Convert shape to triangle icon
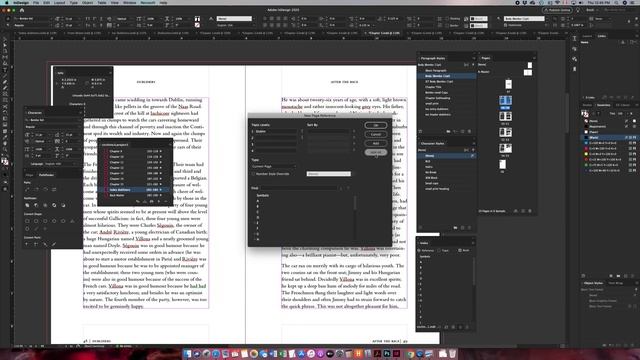Image resolution: width=640 pixels, height=360 pixels. pos(72,221)
